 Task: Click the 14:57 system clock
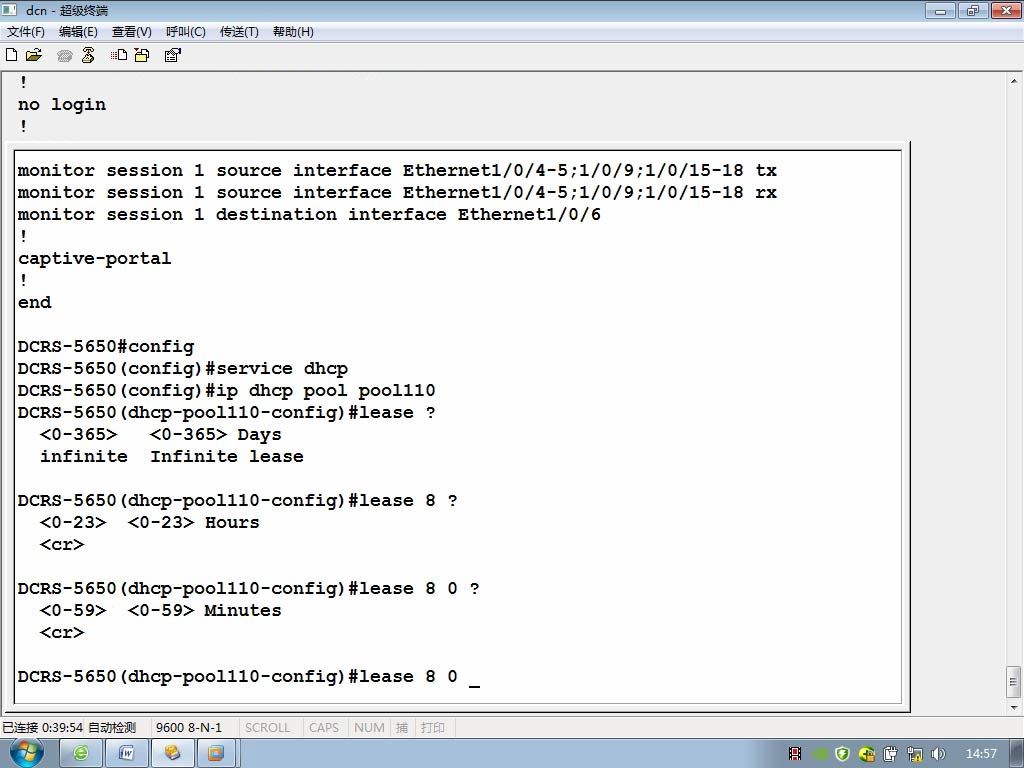981,754
